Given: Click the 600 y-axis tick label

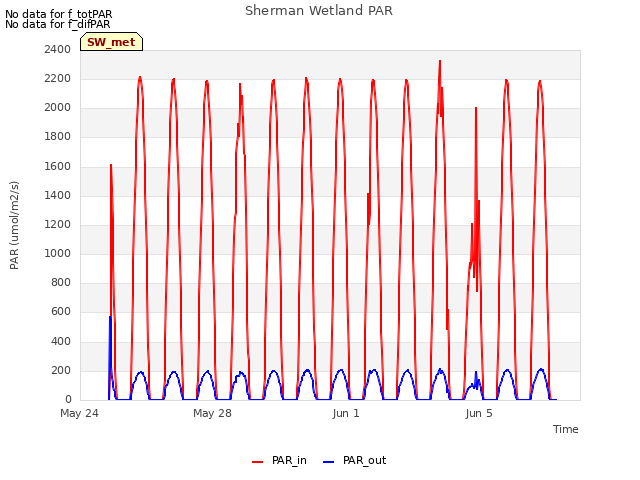Looking at the screenshot, I should pos(61,312).
